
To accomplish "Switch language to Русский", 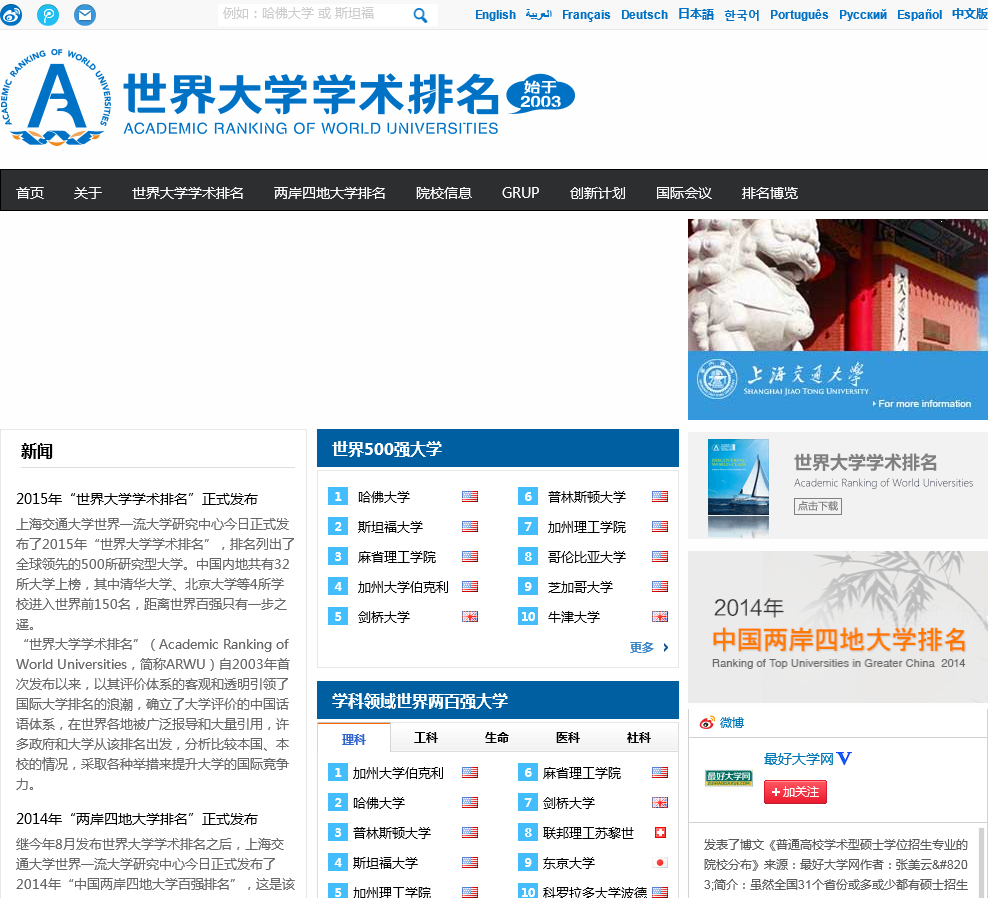I will (863, 14).
